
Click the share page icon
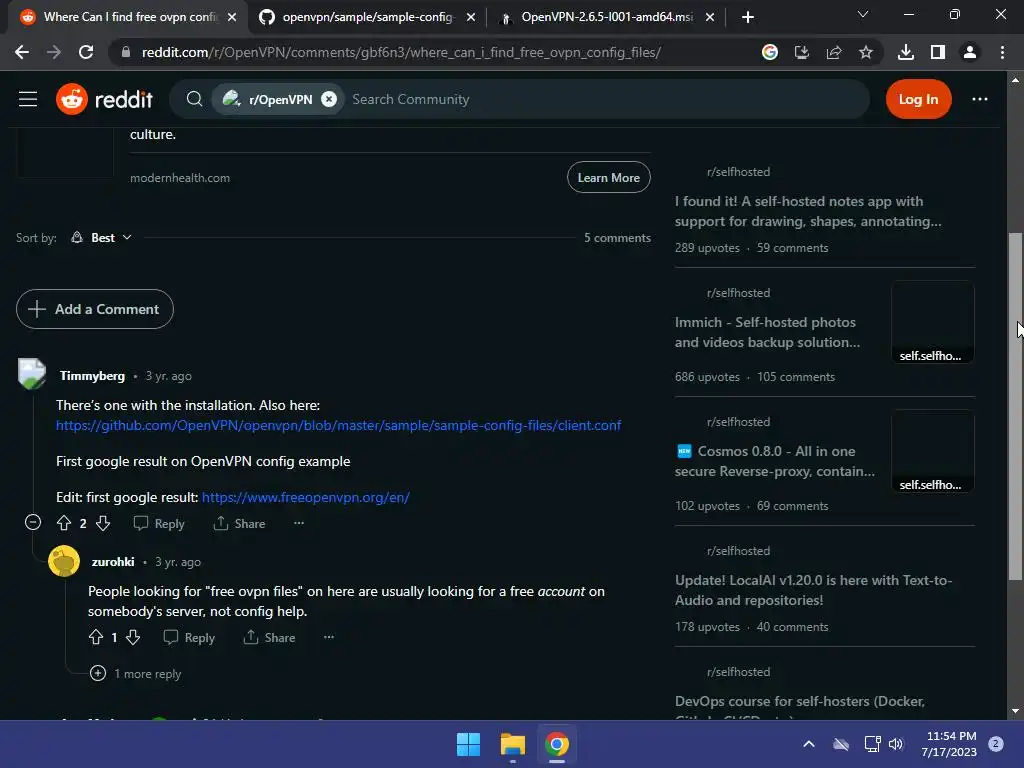834,52
